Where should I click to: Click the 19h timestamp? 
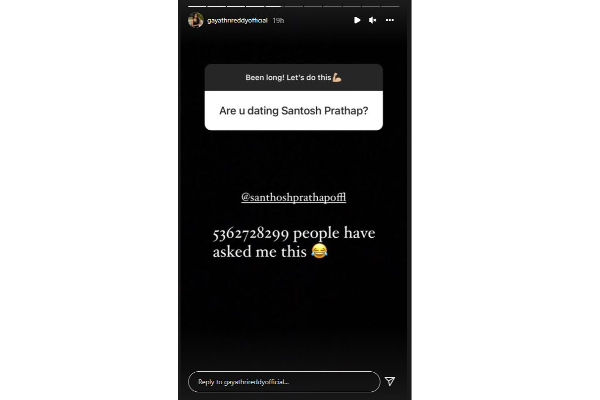tap(278, 21)
